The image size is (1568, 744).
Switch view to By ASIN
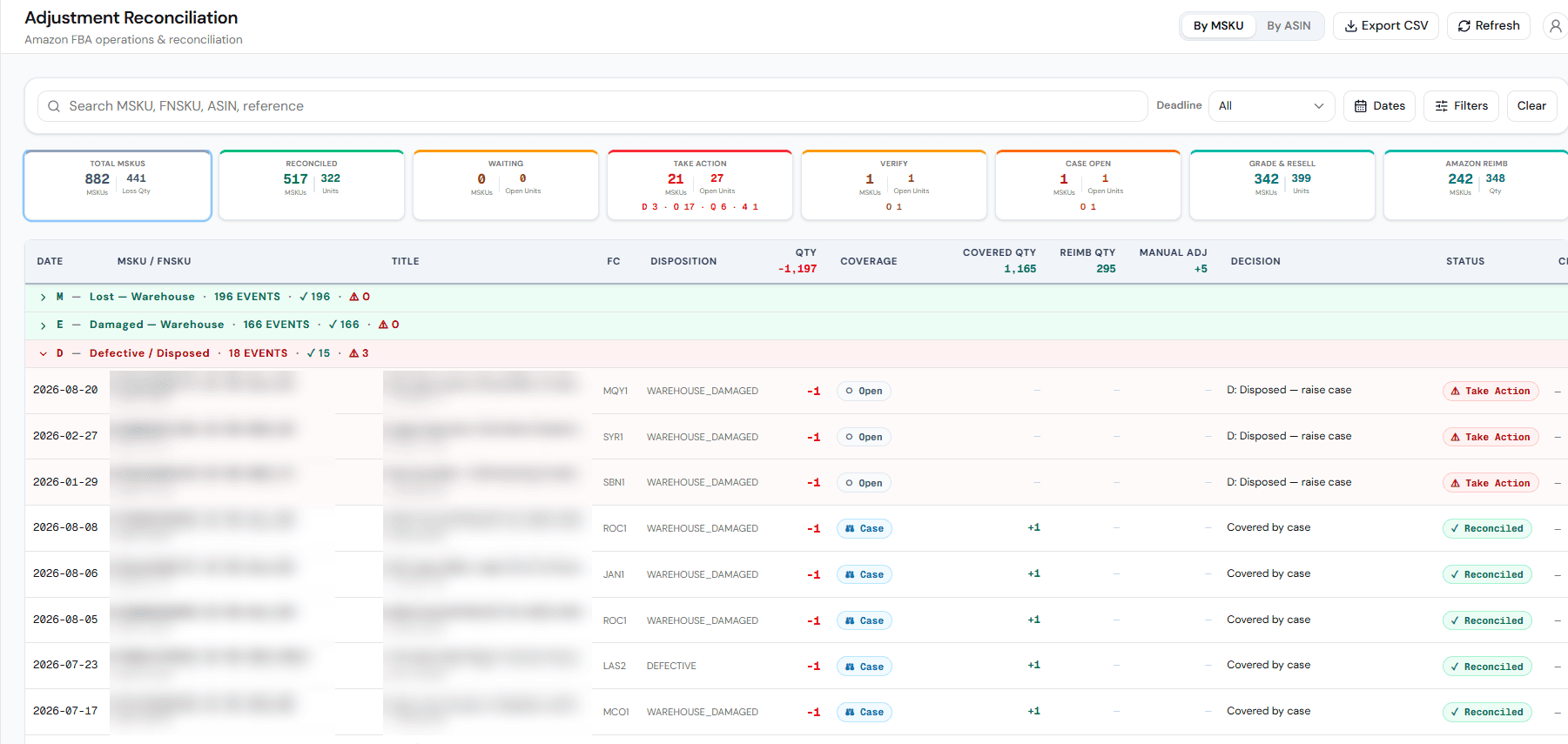click(x=1289, y=26)
